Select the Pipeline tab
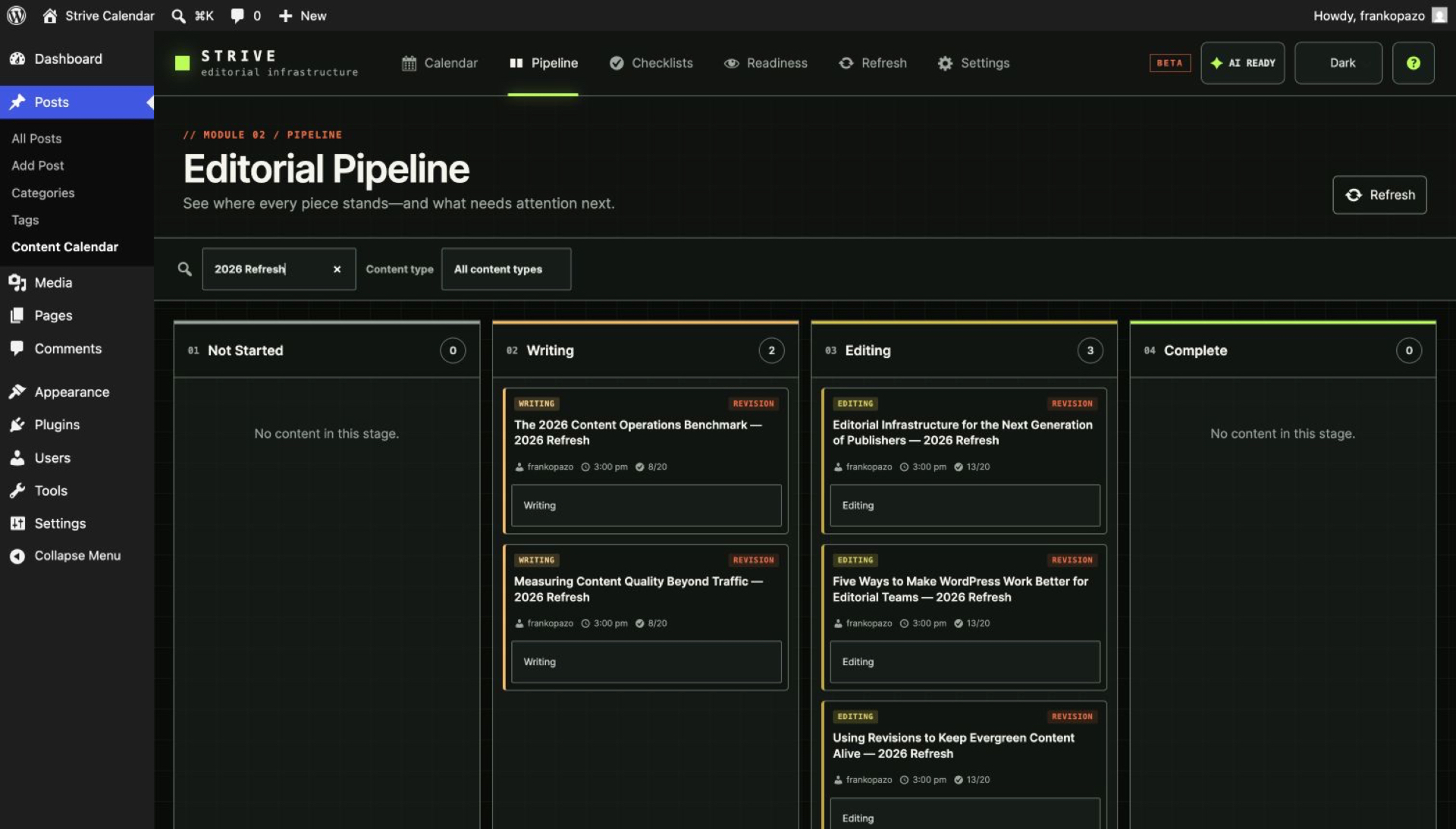 543,63
